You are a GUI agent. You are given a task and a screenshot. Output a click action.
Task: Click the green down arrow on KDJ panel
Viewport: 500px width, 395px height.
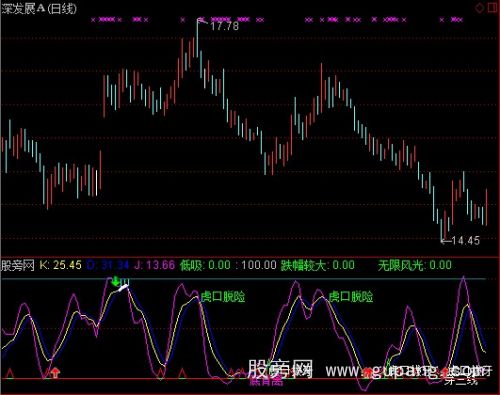tap(115, 281)
